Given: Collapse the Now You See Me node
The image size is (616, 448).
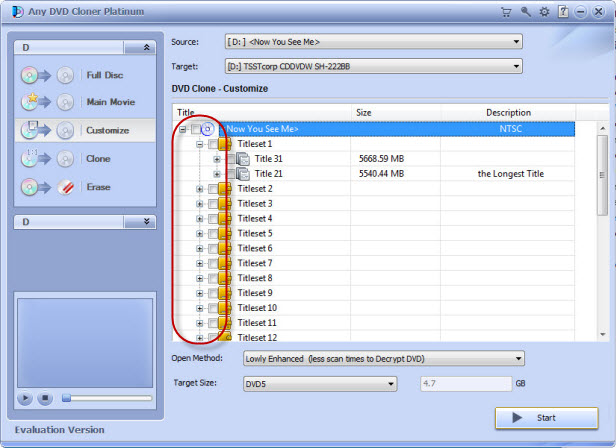Looking at the screenshot, I should 182,129.
